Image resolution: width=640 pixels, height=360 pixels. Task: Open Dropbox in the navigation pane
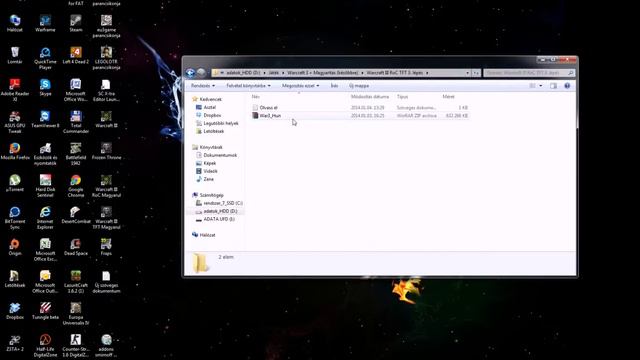click(212, 115)
